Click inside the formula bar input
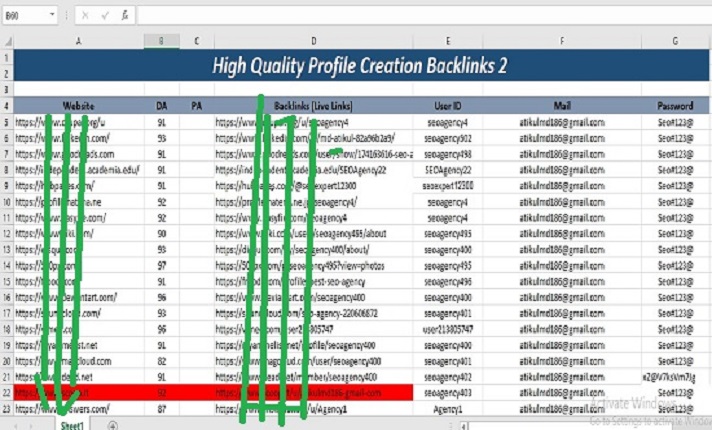 click(400, 16)
